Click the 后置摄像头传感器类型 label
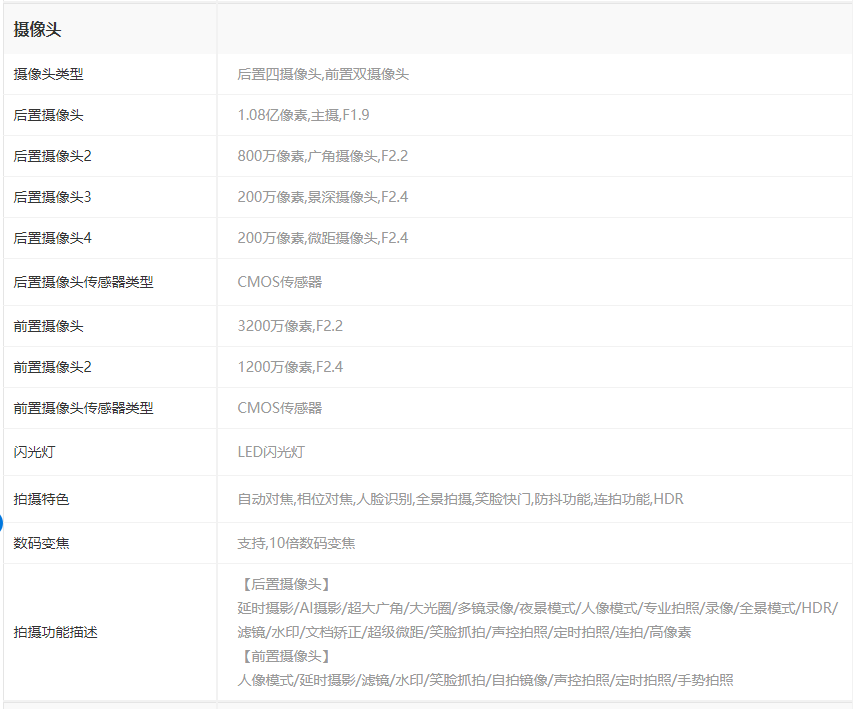The width and height of the screenshot is (859, 709). coord(83,282)
